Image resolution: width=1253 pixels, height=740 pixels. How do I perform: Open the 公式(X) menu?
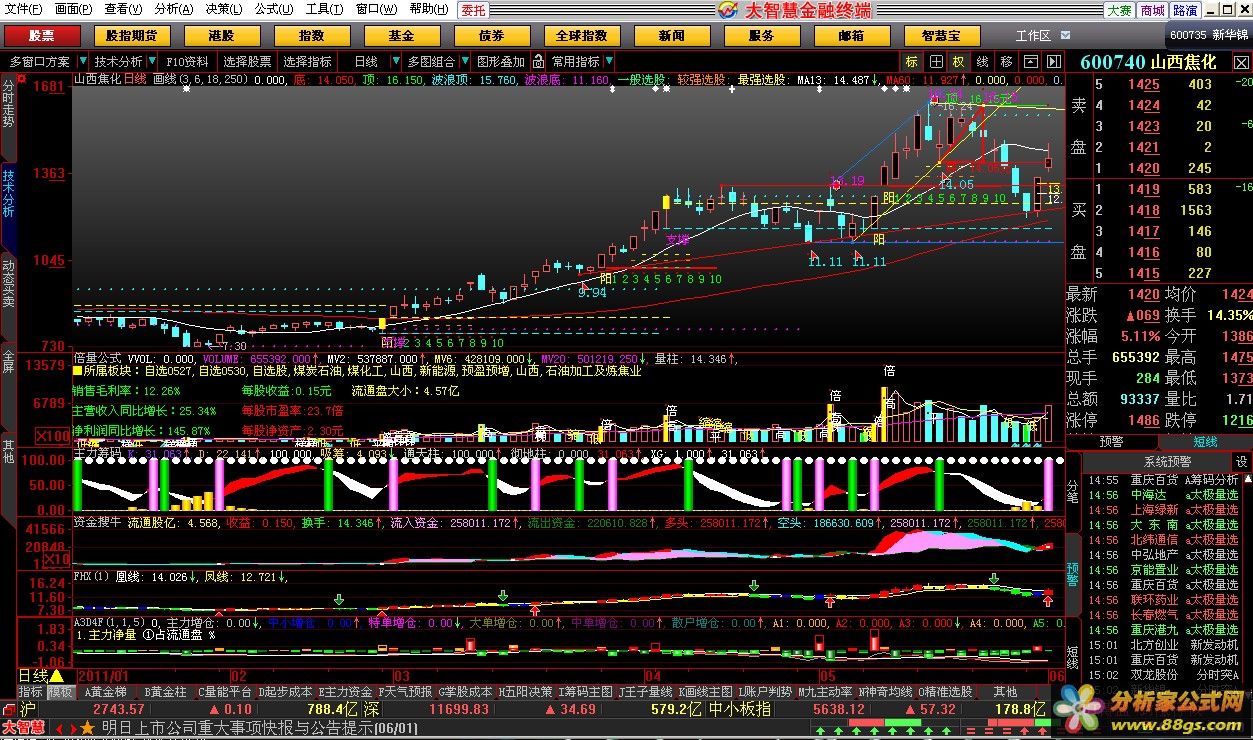point(273,9)
